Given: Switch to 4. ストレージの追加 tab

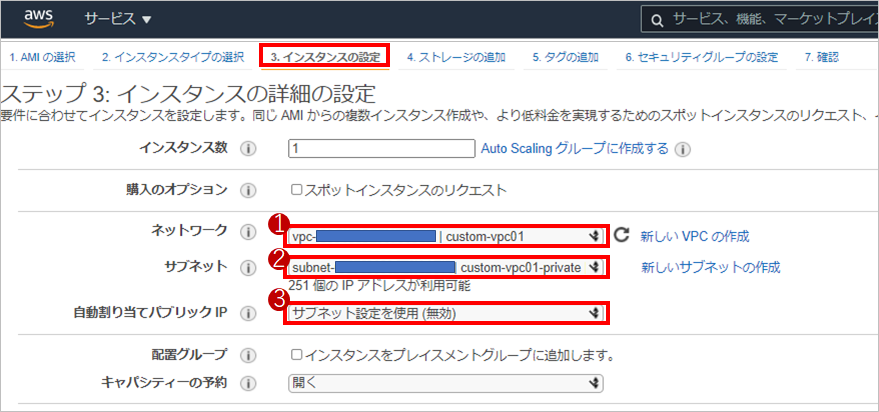Looking at the screenshot, I should tap(455, 57).
